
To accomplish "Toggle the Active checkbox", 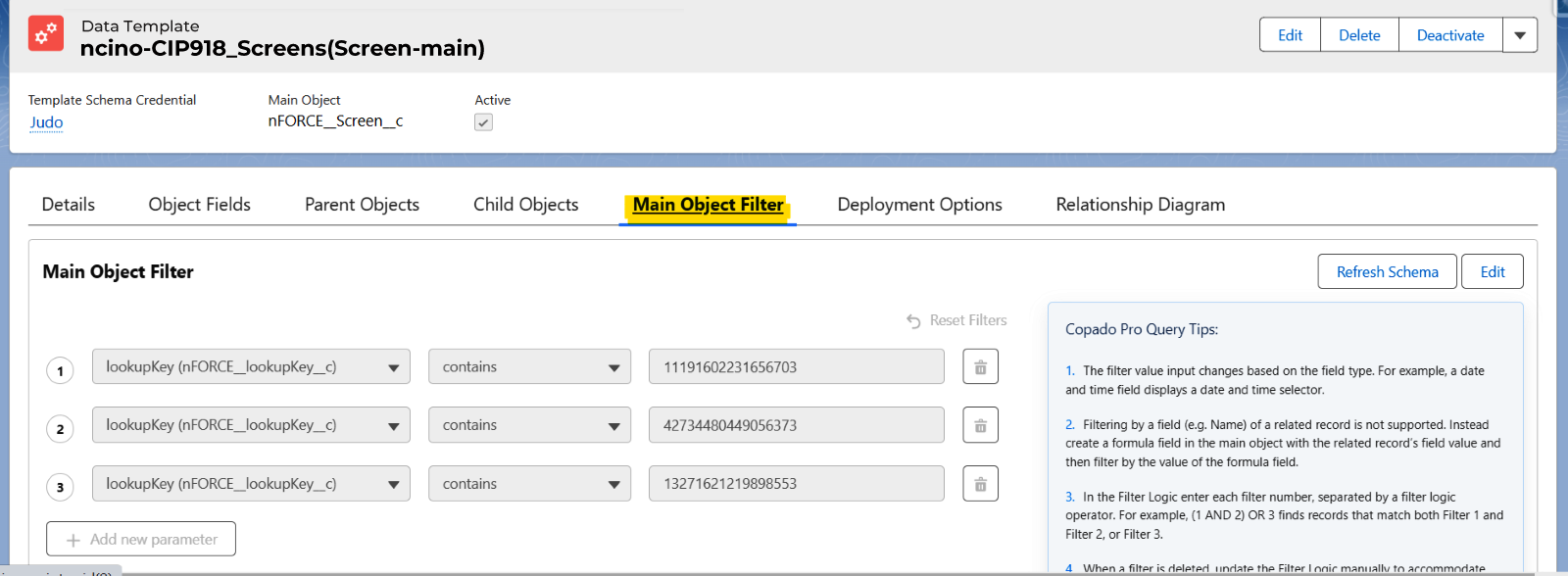I will tap(483, 122).
